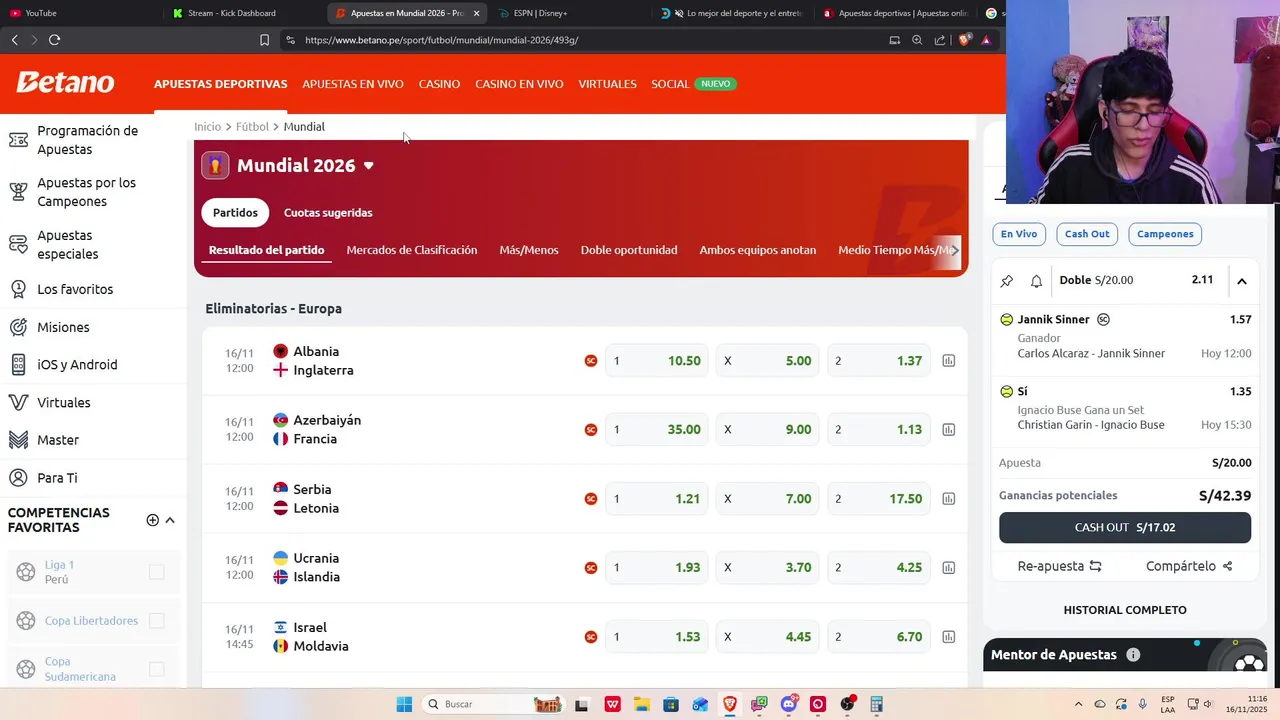Switch to the ESPN Disney+ browser tab
The image size is (1280, 720).
coord(568,13)
